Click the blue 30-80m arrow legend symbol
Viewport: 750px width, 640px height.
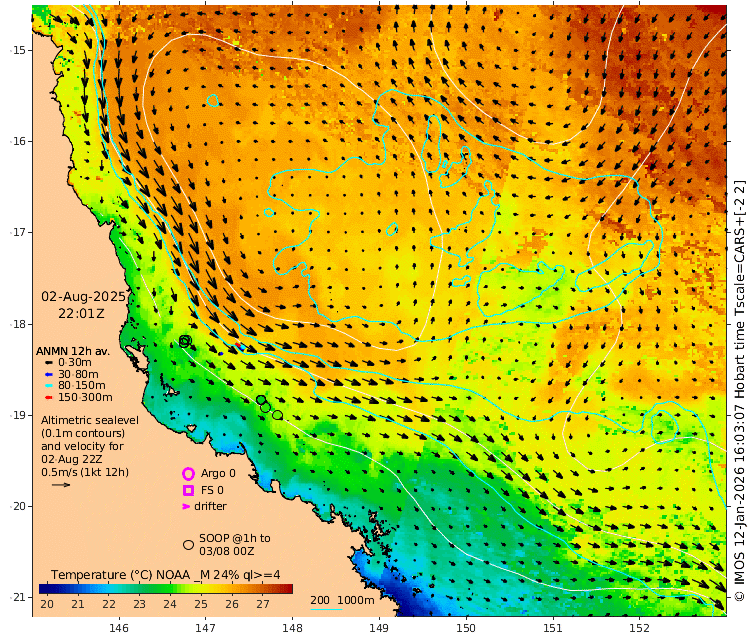(x=48, y=375)
